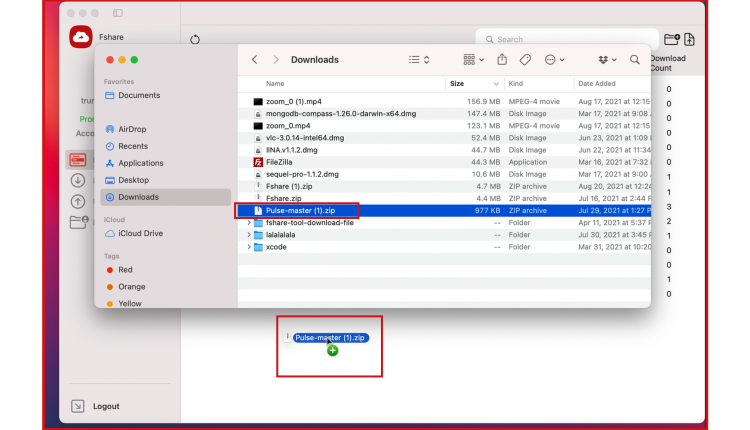Click the AirDrop sidebar icon
Viewport: 750px width, 430px height.
[110, 129]
